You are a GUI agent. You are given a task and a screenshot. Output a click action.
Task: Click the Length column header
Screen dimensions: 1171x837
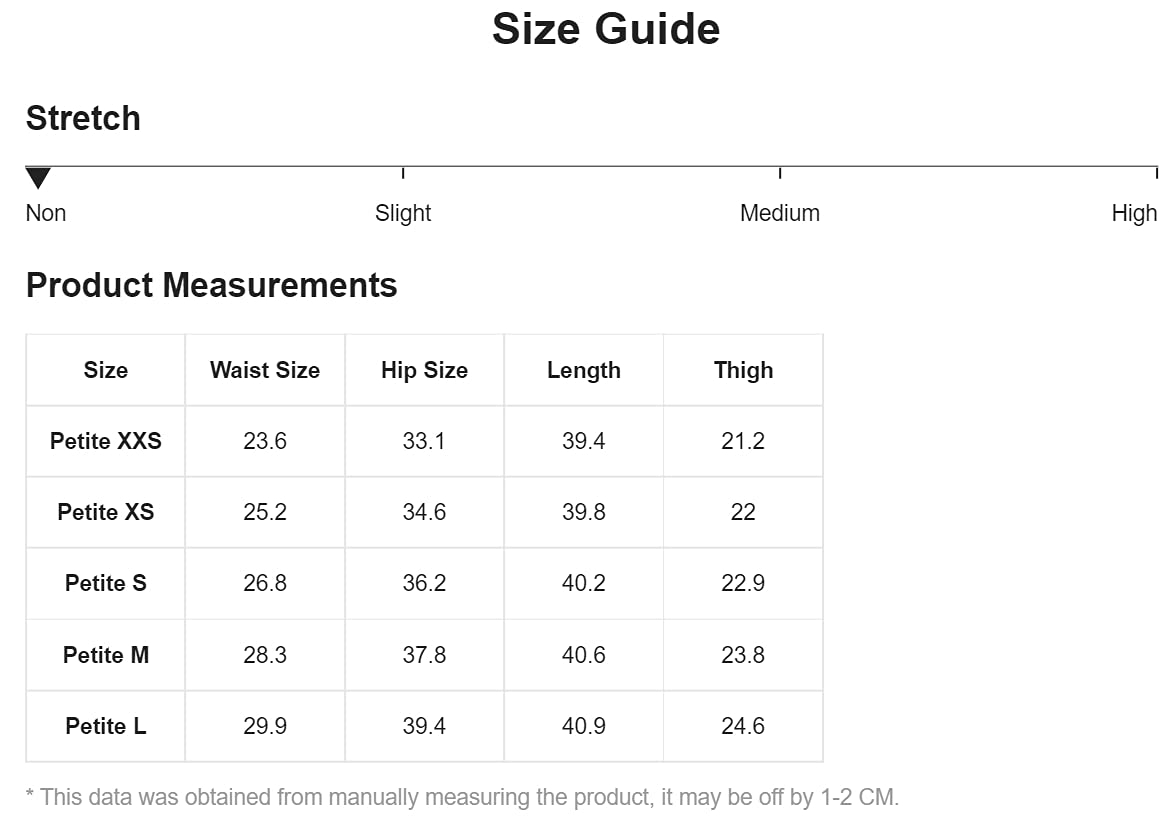point(584,370)
